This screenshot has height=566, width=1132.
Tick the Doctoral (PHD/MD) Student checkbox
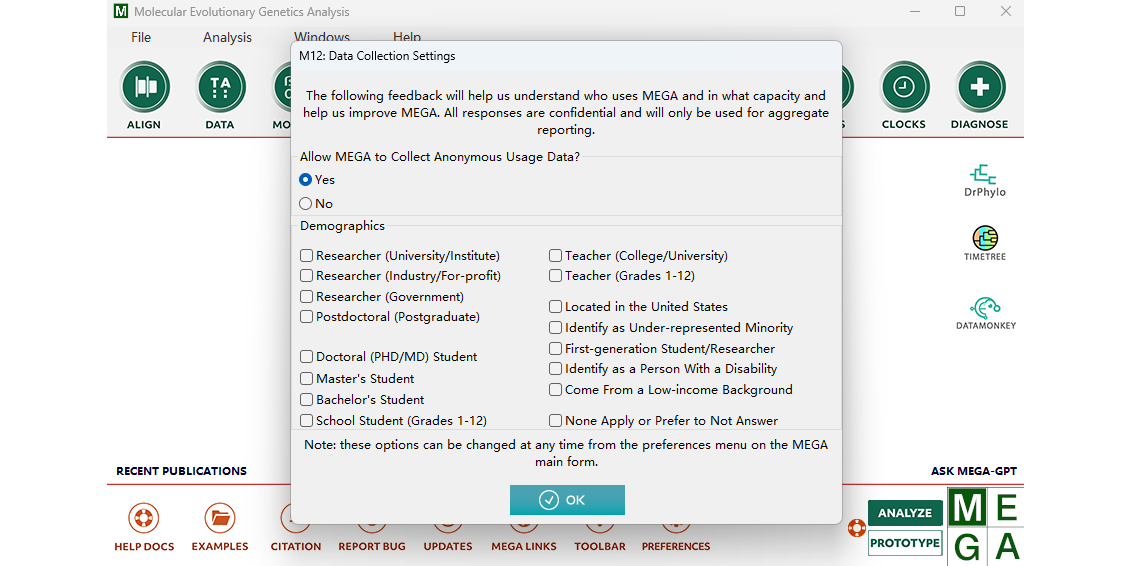tap(307, 357)
